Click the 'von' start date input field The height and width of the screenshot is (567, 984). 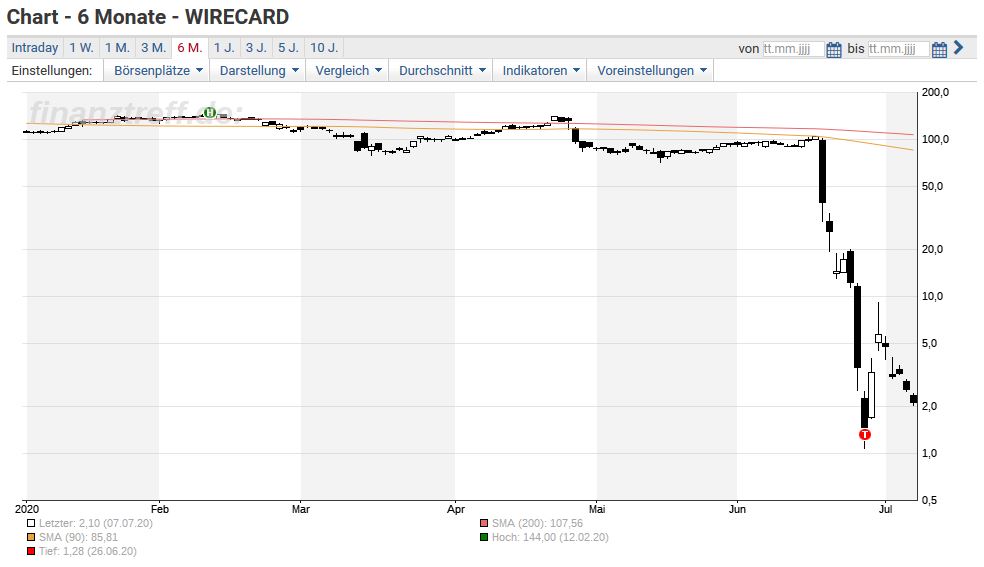(x=793, y=48)
